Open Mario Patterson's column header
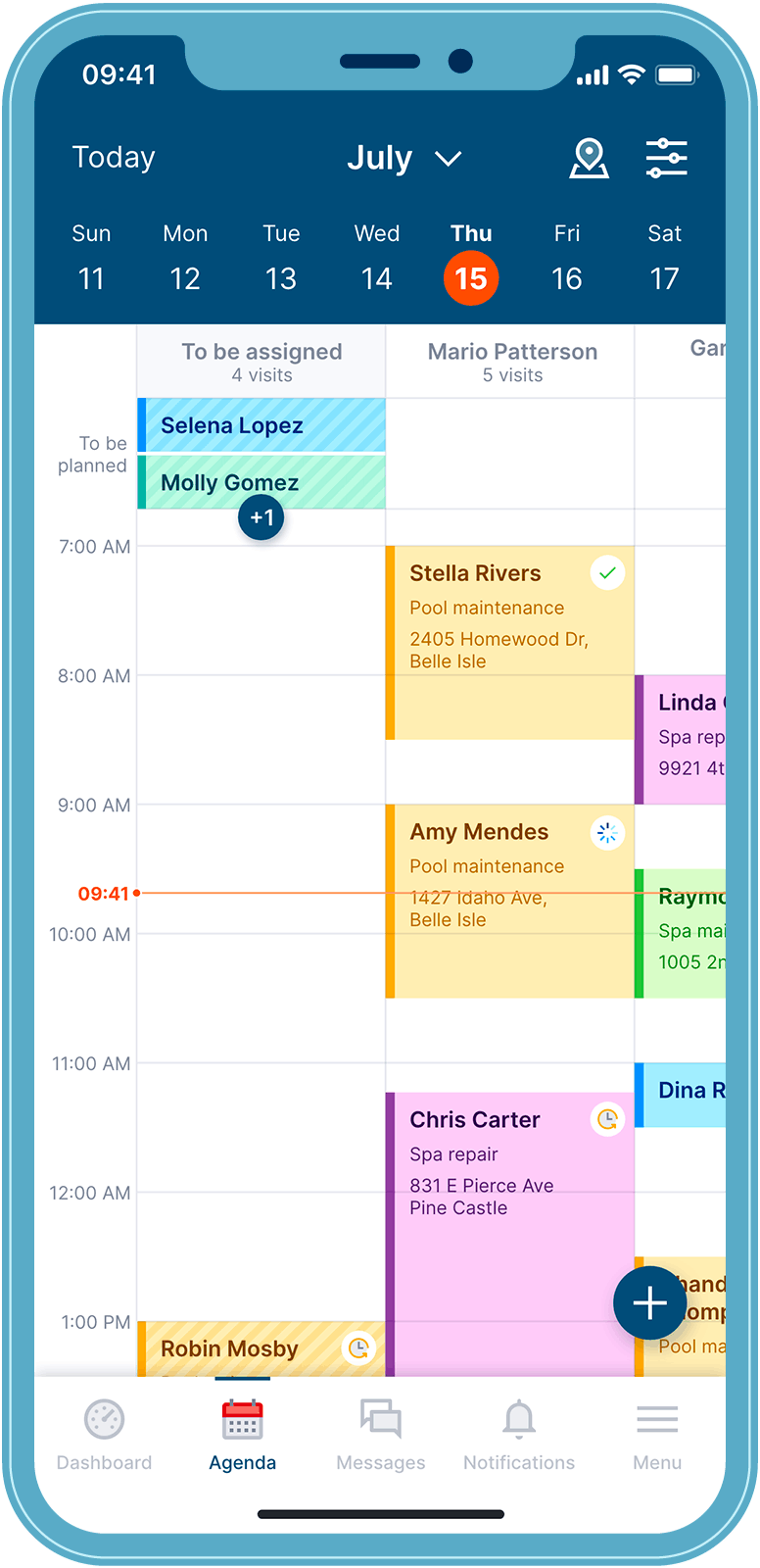Image resolution: width=760 pixels, height=1568 pixels. click(512, 361)
